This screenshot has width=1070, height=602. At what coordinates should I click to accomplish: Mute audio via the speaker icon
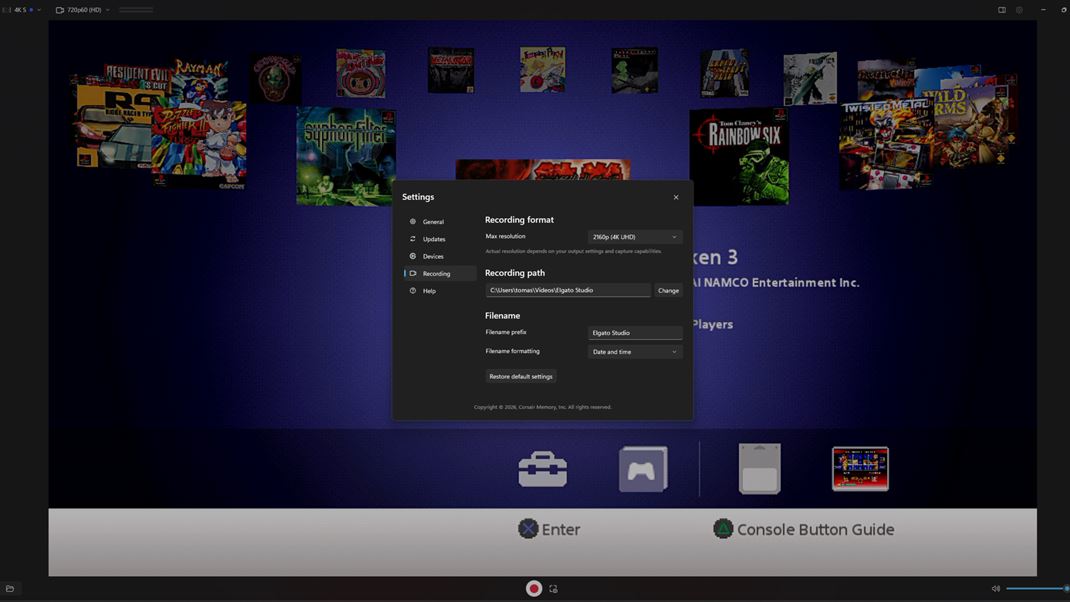pyautogui.click(x=996, y=588)
